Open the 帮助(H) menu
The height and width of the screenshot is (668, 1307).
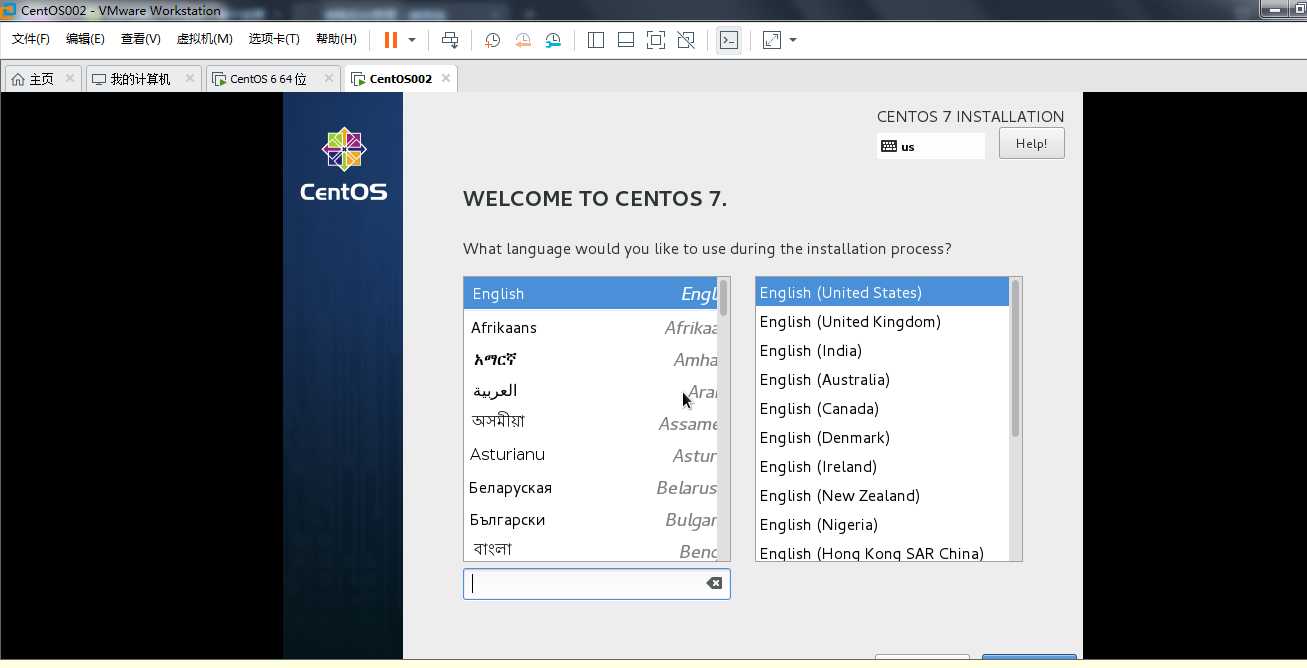[x=336, y=39]
